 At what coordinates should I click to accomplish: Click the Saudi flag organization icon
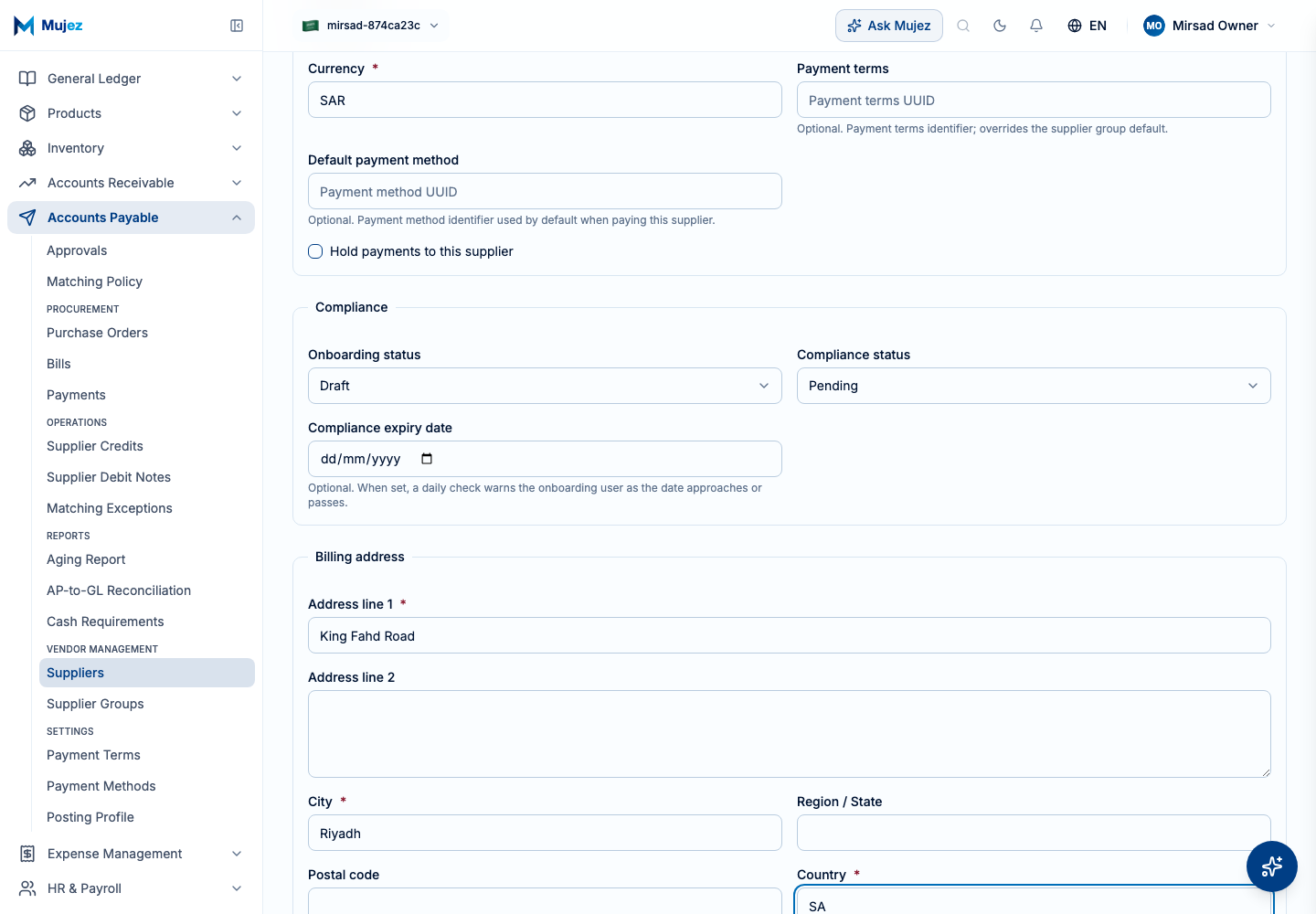(311, 26)
